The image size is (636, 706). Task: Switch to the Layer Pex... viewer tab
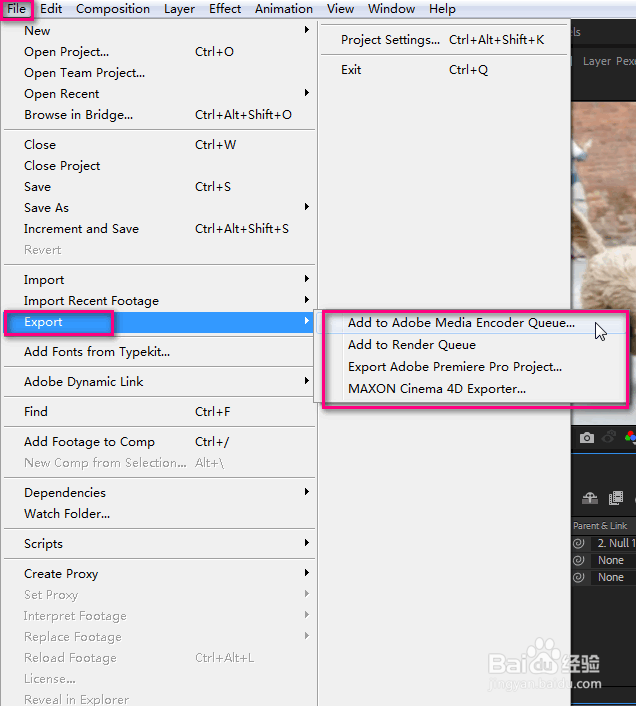[x=609, y=61]
